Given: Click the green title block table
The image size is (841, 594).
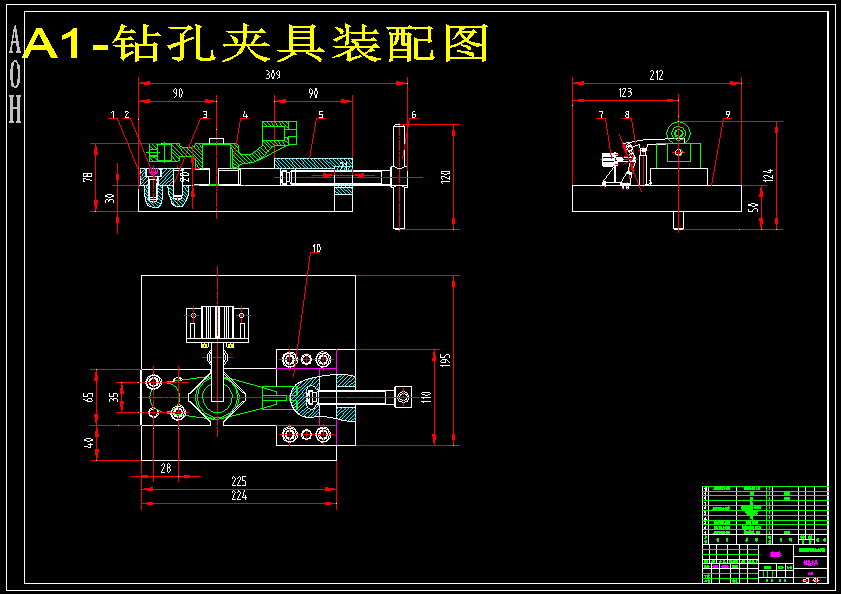Looking at the screenshot, I should click(x=765, y=534).
